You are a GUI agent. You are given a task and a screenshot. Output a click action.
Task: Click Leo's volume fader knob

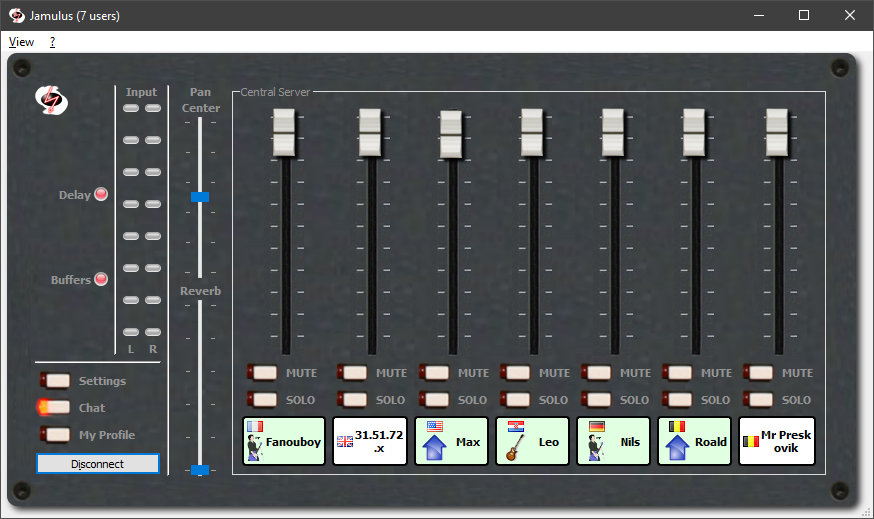(x=532, y=133)
